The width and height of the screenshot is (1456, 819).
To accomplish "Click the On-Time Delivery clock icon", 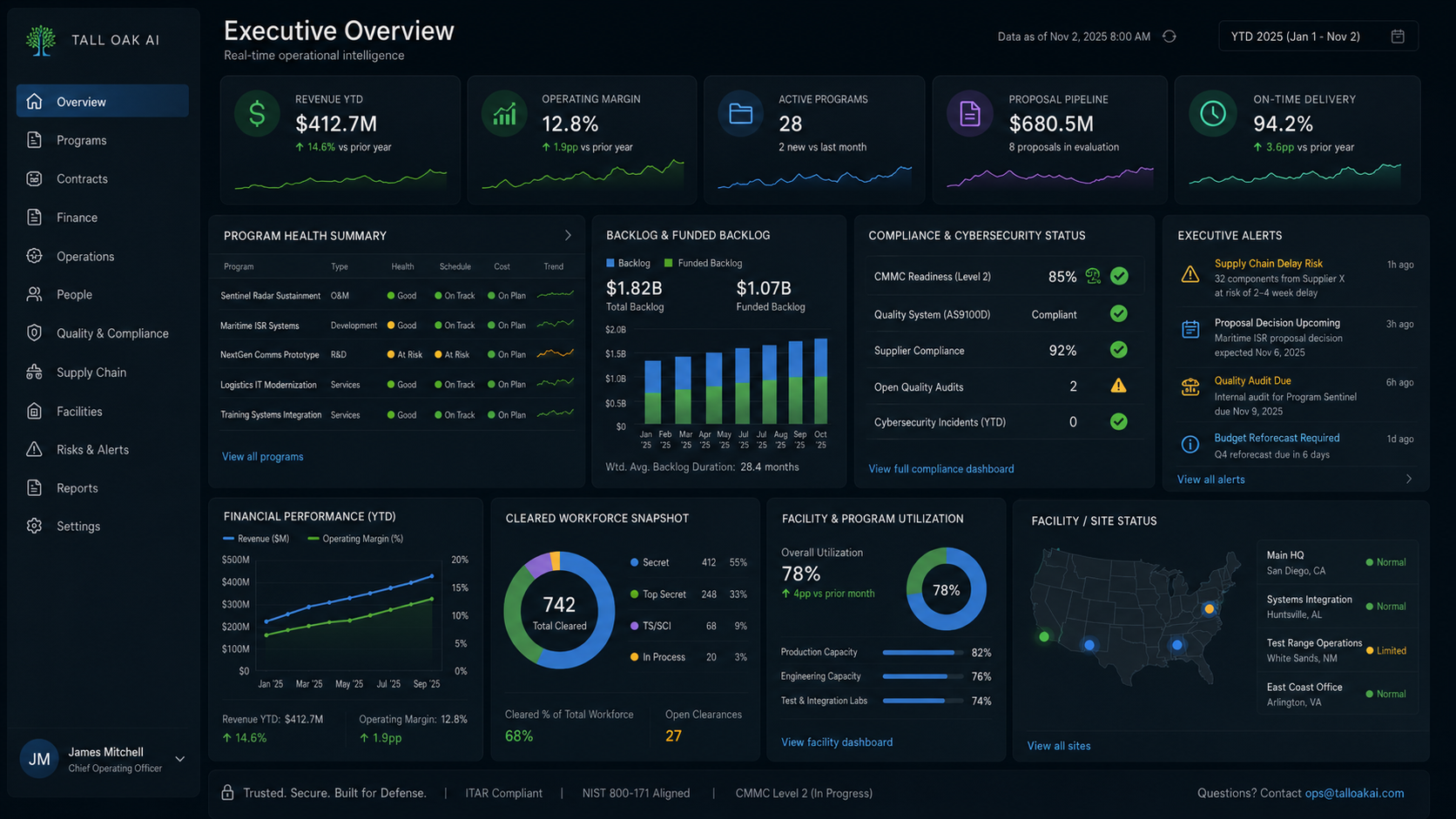I will (x=1213, y=114).
